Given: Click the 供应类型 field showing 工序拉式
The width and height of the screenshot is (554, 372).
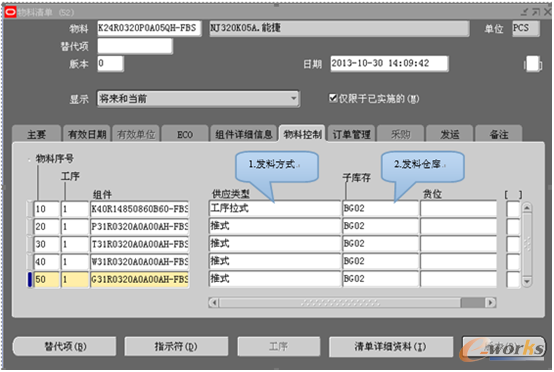Looking at the screenshot, I should 275,209.
